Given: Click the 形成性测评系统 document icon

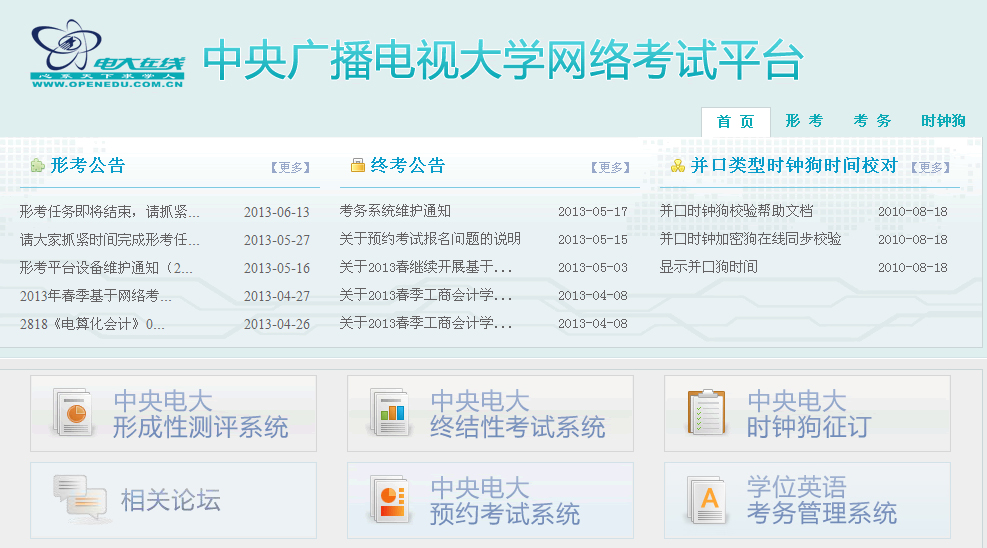Looking at the screenshot, I should click(x=74, y=413).
